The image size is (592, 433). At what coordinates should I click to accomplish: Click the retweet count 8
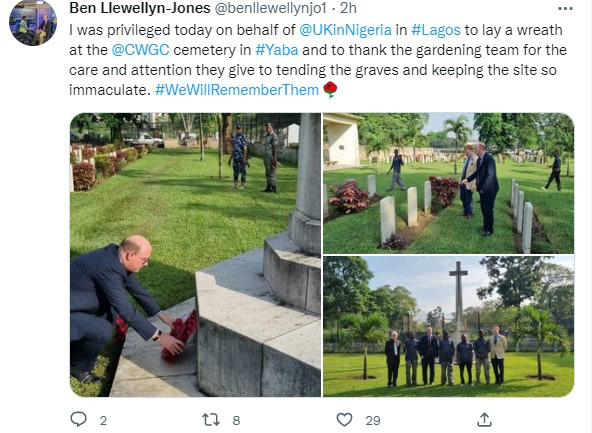pyautogui.click(x=236, y=421)
